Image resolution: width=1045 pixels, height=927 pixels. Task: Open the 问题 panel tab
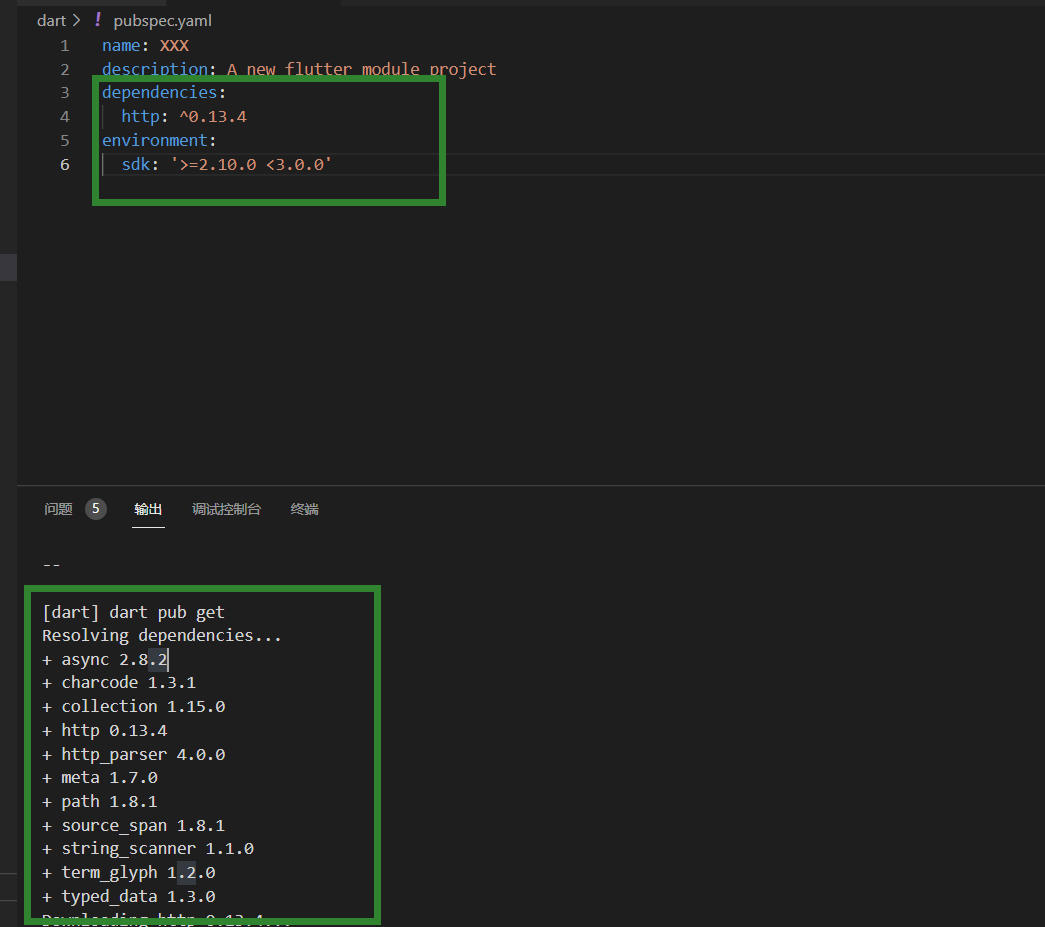58,509
